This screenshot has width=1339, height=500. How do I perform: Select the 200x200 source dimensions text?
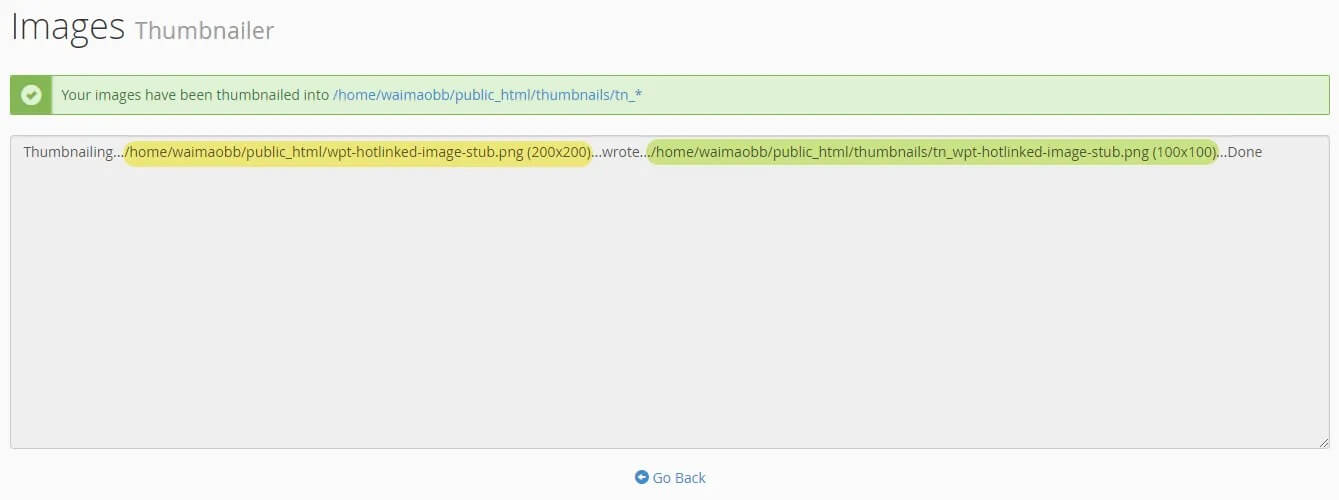coord(558,152)
